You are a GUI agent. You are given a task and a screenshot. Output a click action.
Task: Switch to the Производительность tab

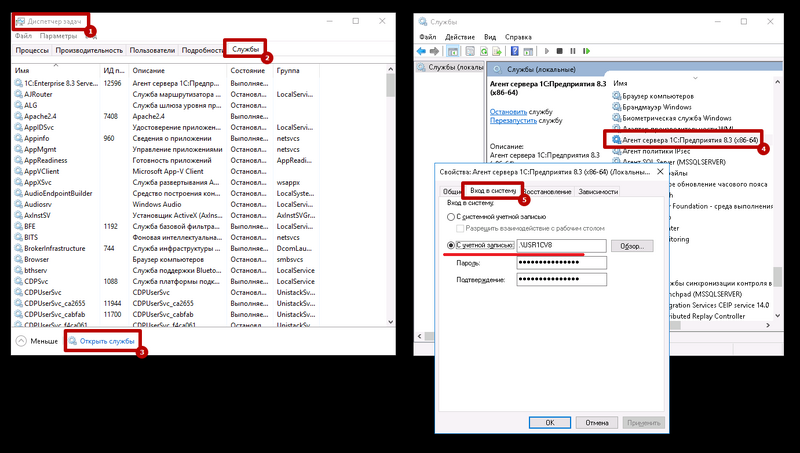[89, 50]
